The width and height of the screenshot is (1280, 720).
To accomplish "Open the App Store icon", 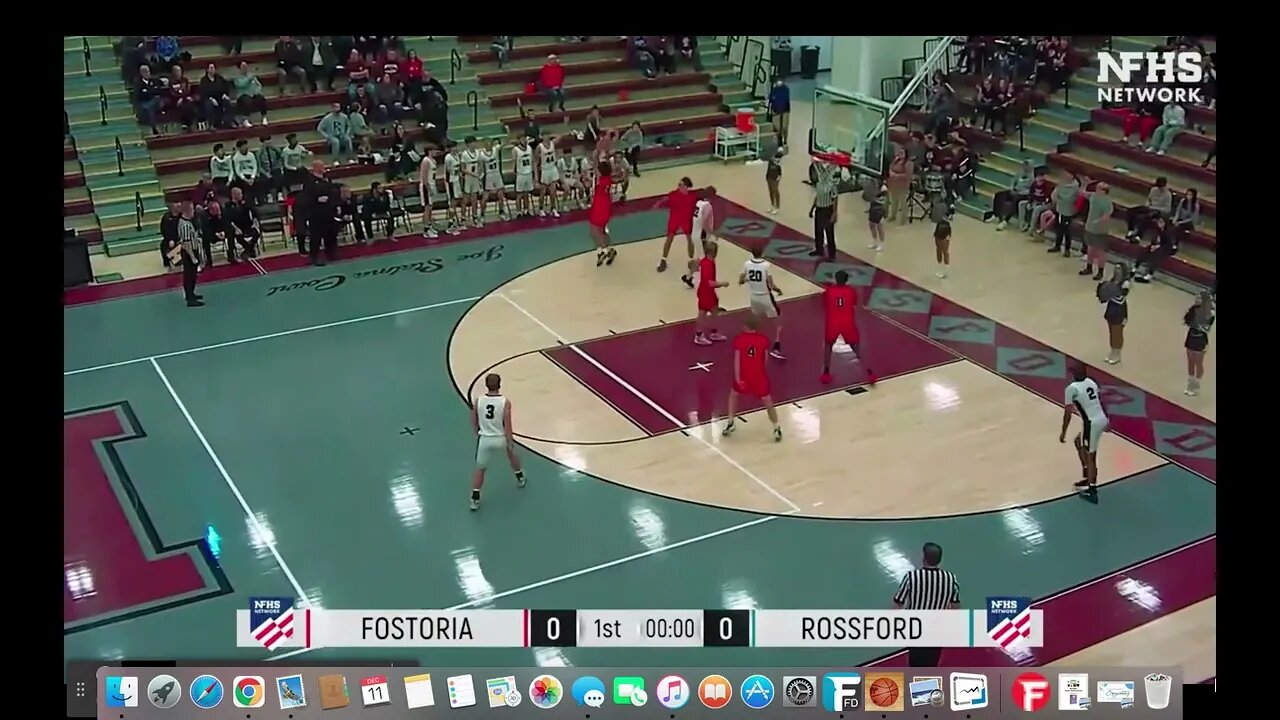I will point(757,691).
